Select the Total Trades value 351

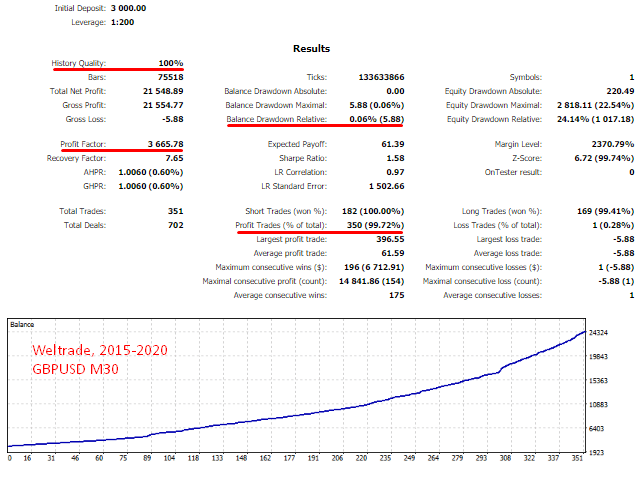[174, 212]
